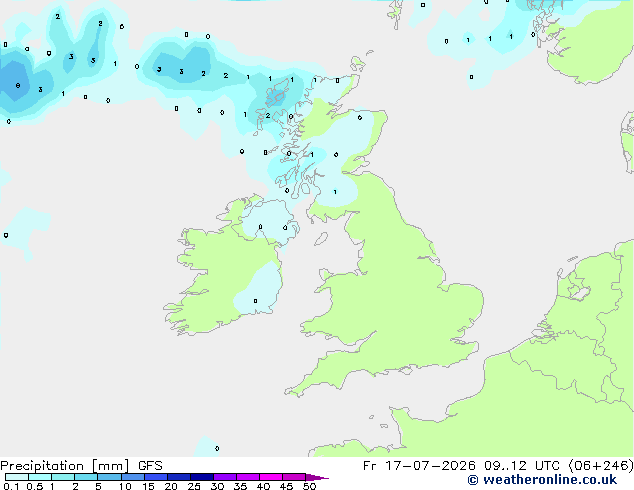Click the 45–50 mm legend swatch

point(294,477)
